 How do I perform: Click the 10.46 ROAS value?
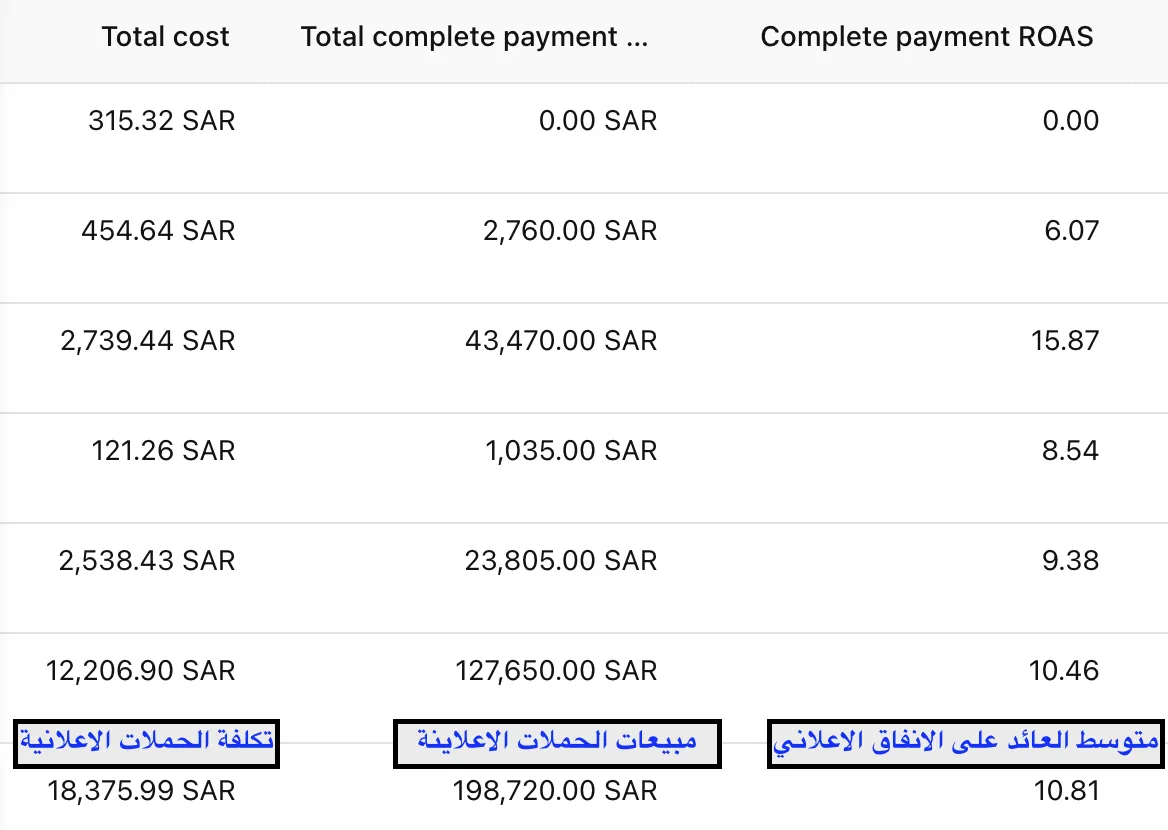tap(1064, 671)
